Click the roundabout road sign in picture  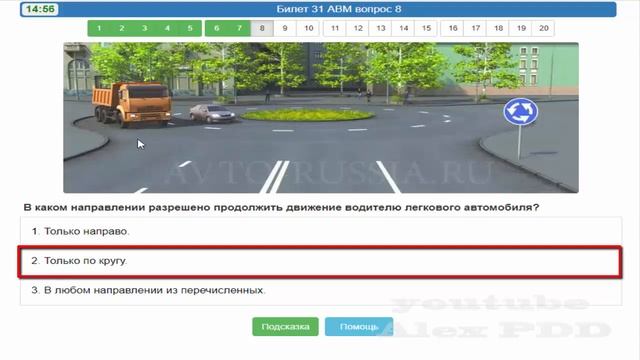(x=520, y=111)
